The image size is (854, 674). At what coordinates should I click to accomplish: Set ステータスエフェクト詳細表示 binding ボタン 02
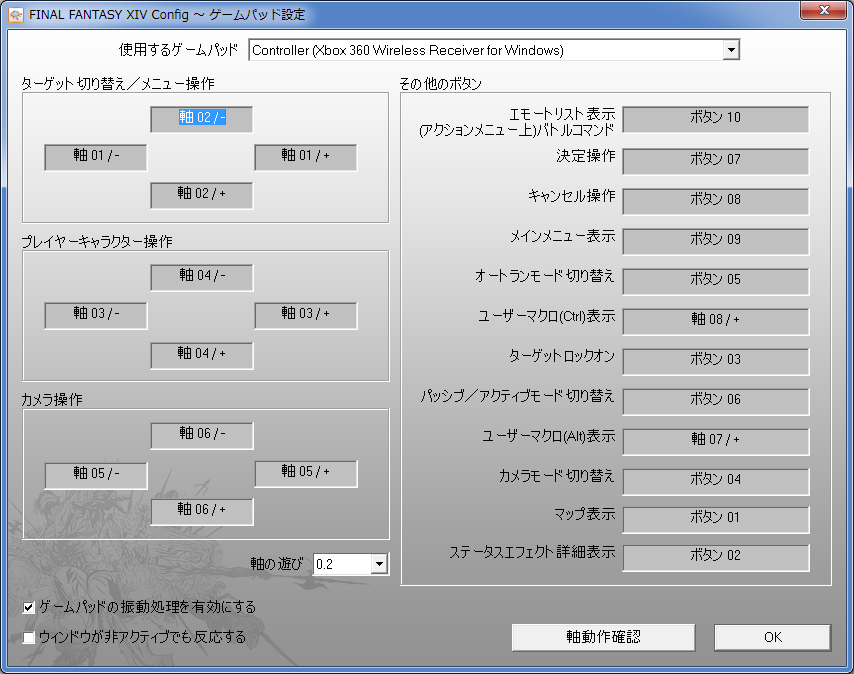coord(715,557)
